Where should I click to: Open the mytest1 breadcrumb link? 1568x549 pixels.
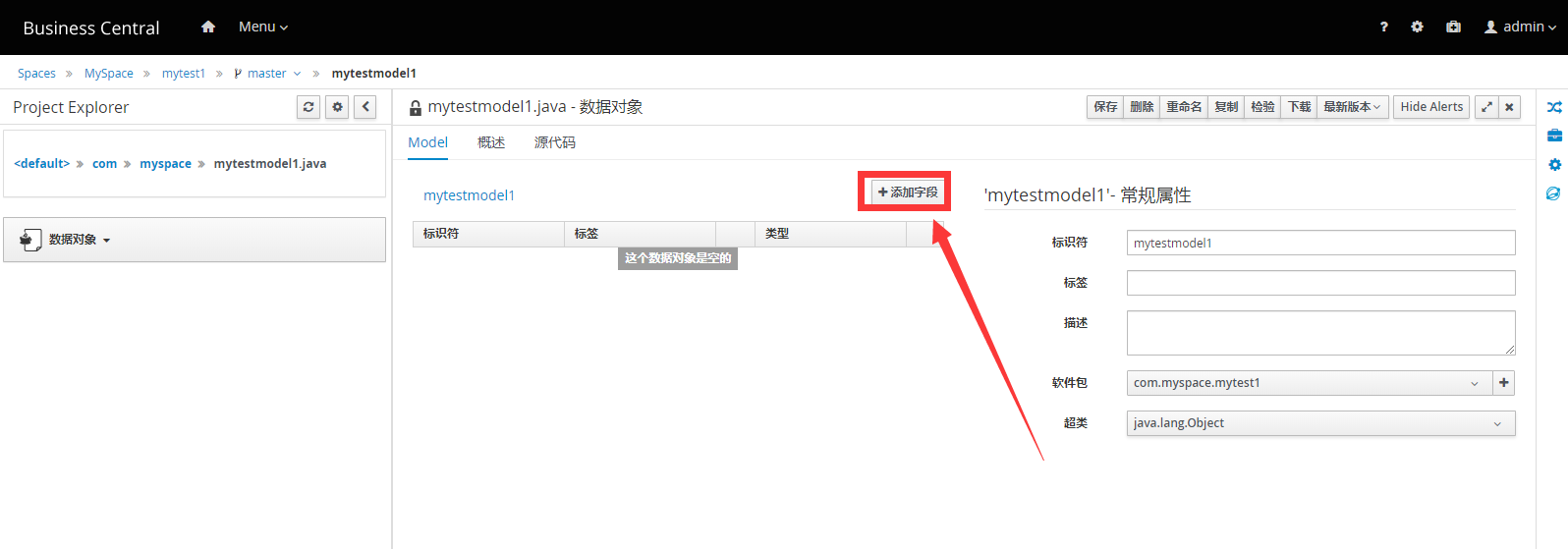[184, 74]
